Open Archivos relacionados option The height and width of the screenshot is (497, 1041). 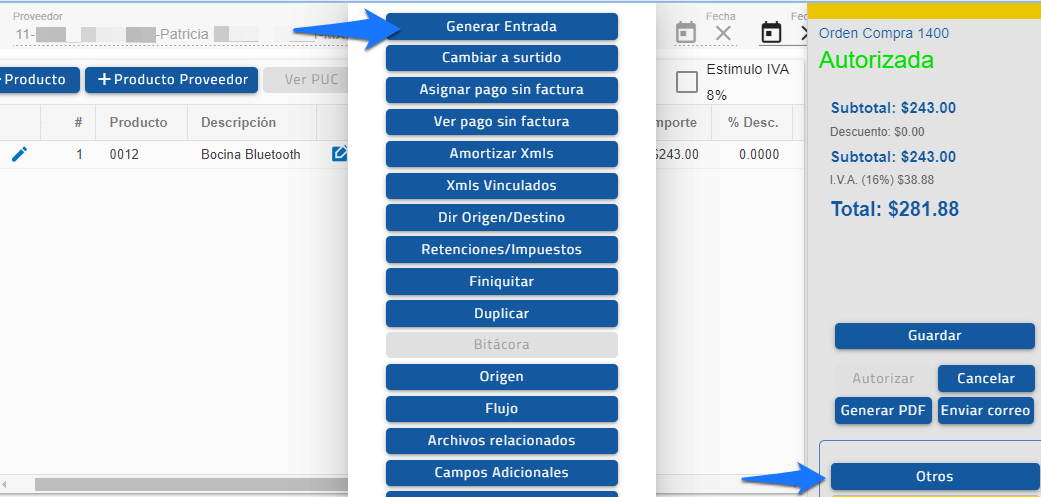pyautogui.click(x=501, y=441)
